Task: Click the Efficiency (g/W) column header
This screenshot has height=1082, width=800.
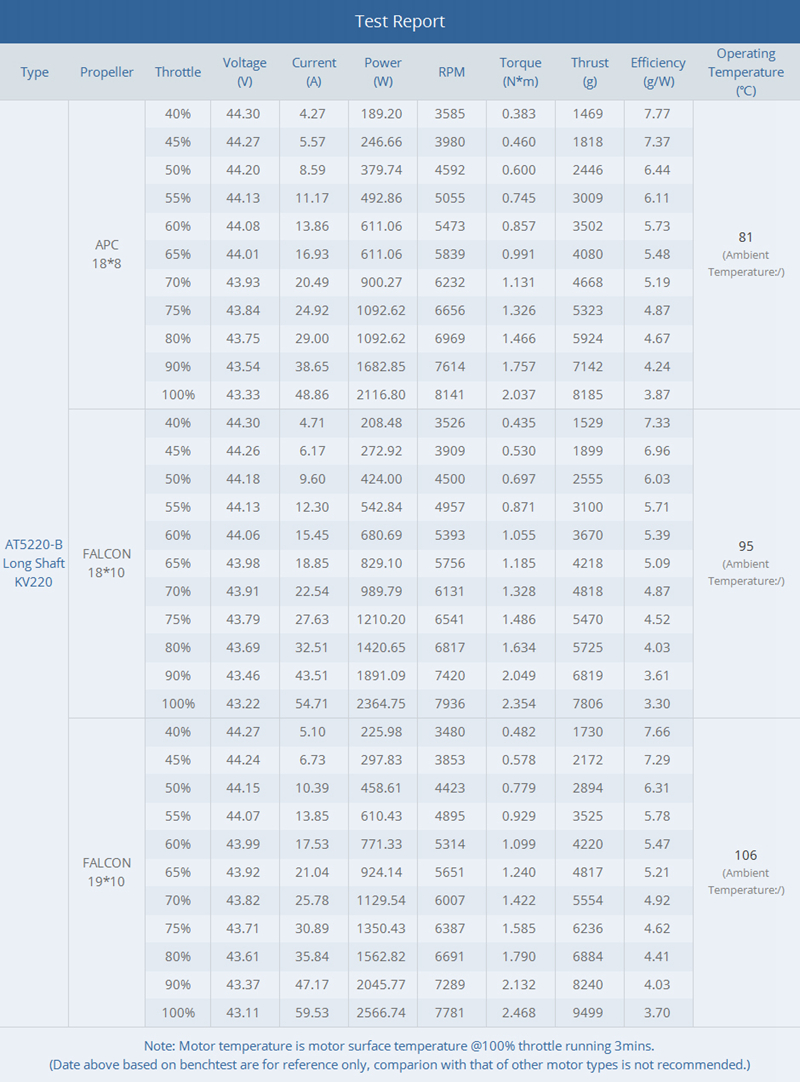Action: 658,71
